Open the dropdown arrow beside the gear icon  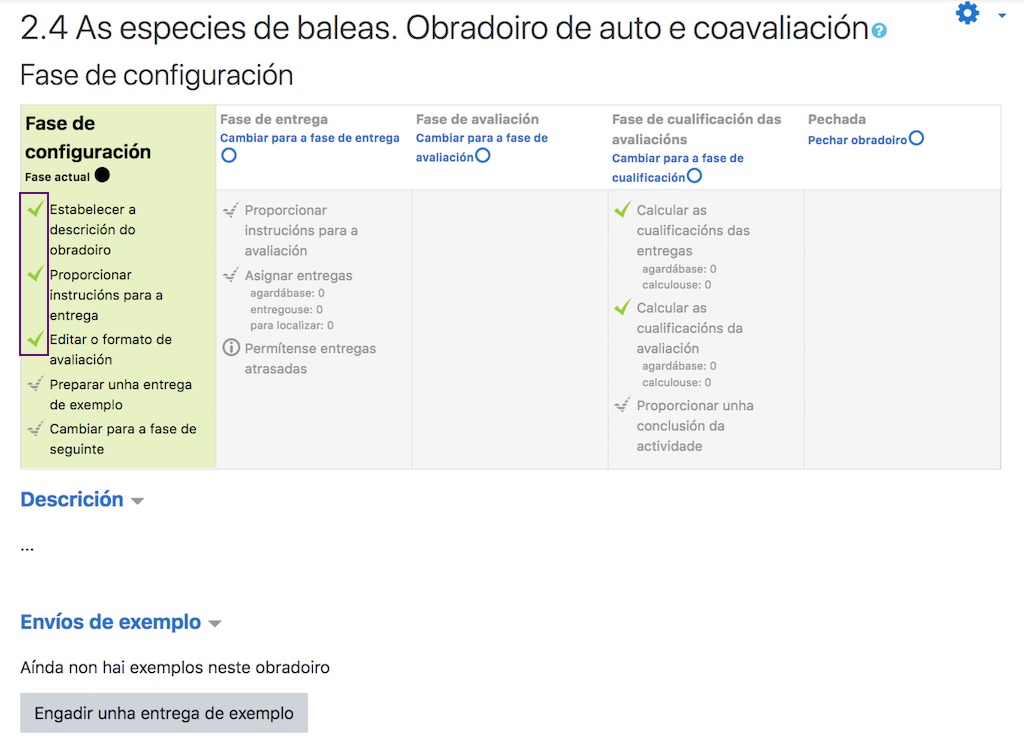click(1004, 16)
